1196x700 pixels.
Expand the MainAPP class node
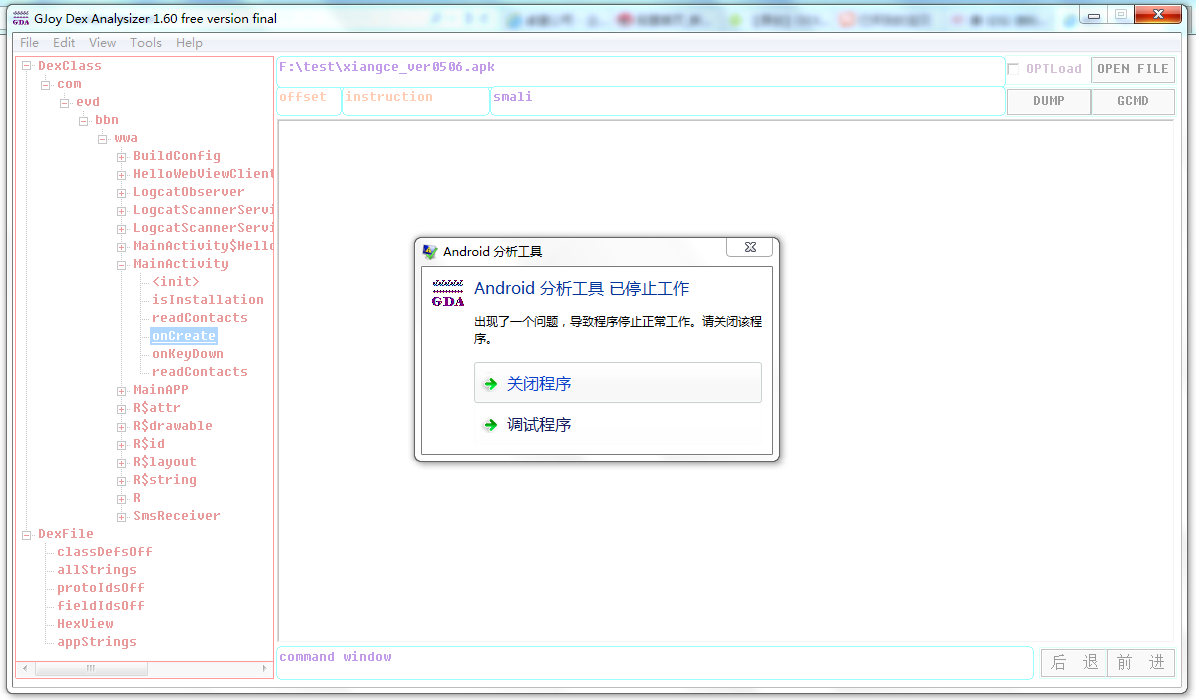point(122,390)
